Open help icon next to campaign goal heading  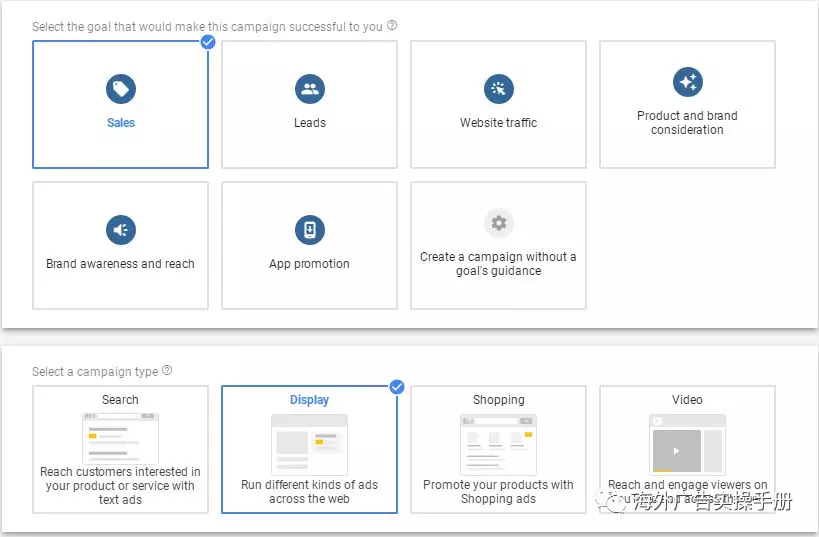392,26
